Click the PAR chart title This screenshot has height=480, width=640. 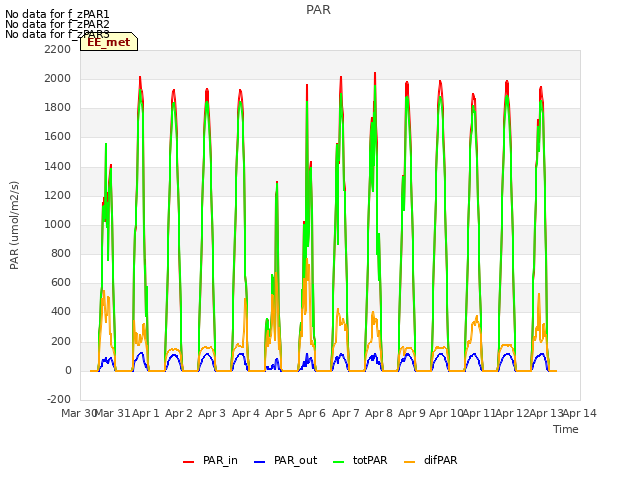tap(318, 10)
